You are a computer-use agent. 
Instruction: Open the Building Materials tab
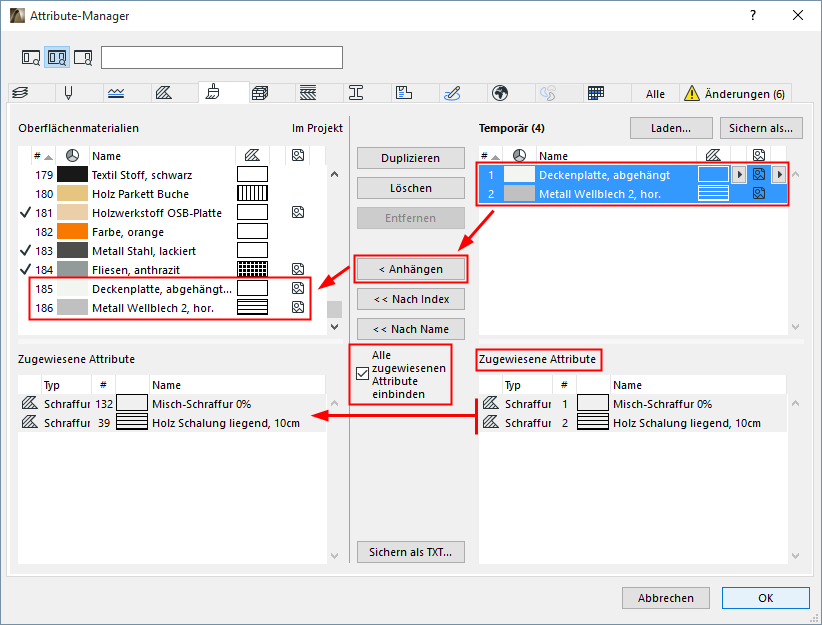click(260, 93)
